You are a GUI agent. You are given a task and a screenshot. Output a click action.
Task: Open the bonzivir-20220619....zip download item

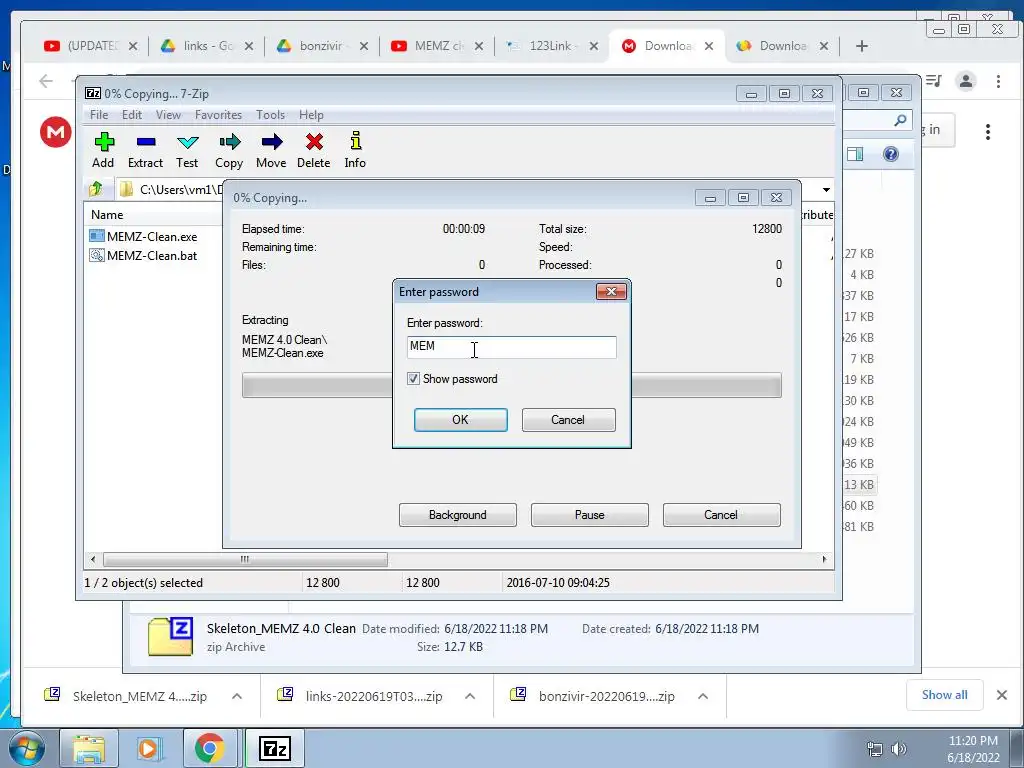592,696
